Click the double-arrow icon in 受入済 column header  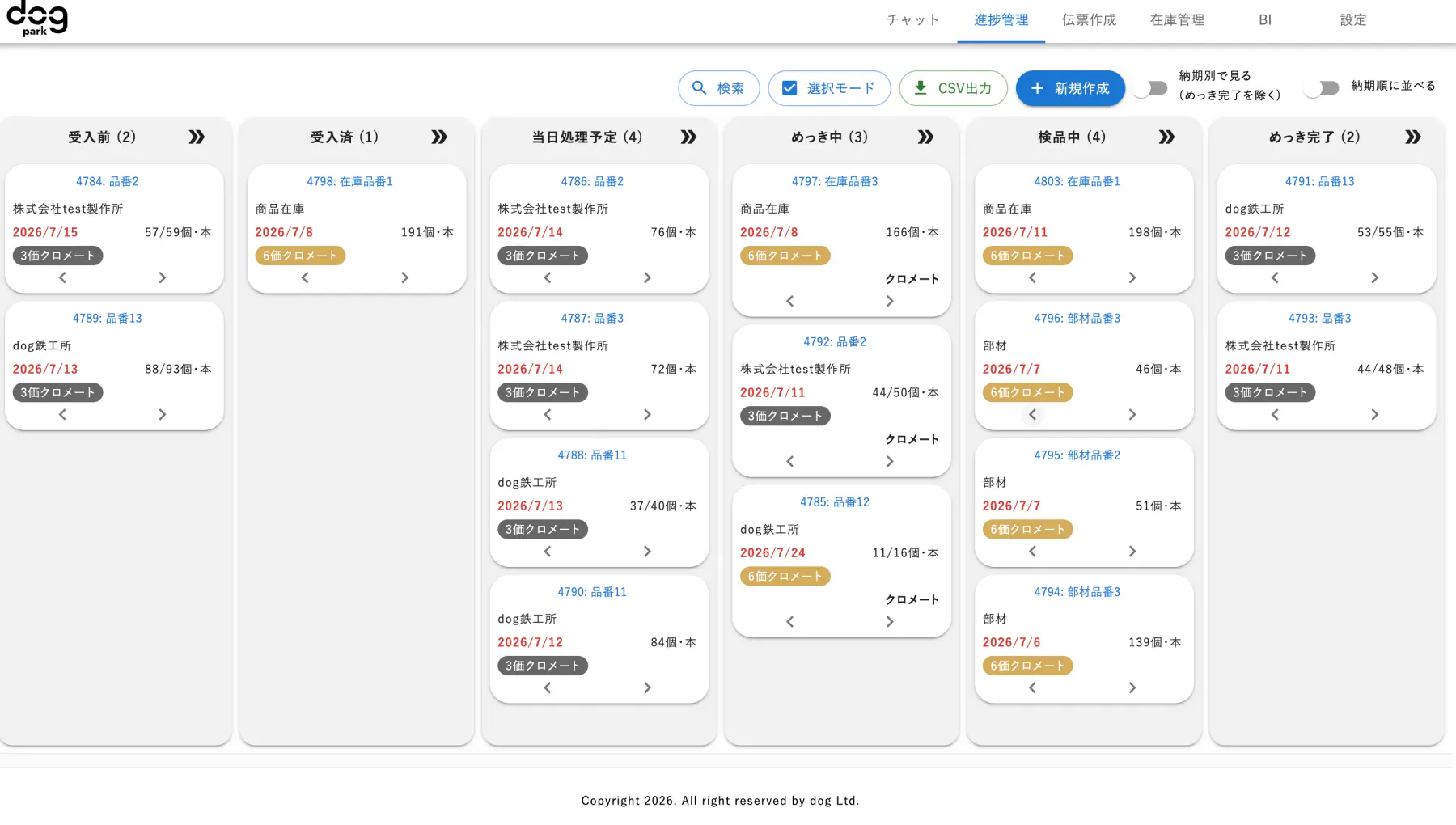point(439,137)
